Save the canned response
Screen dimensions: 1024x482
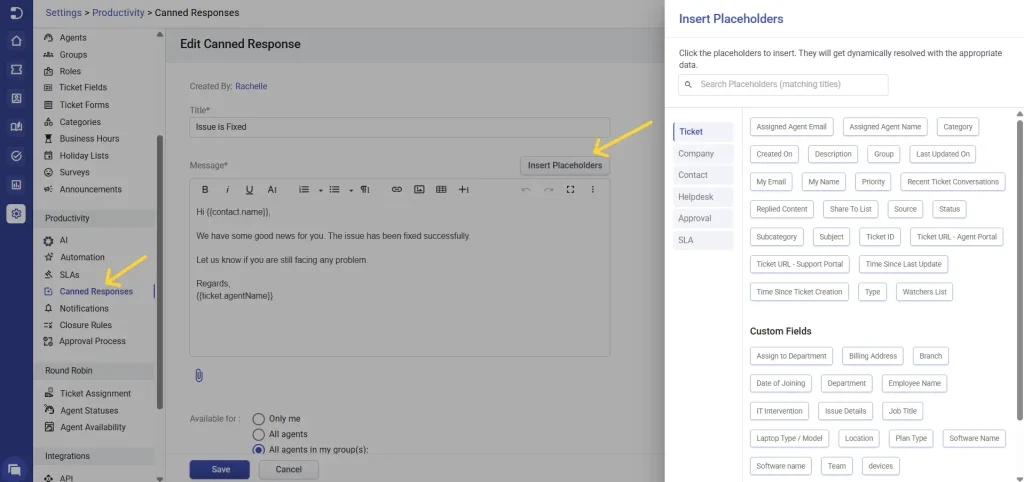click(220, 470)
